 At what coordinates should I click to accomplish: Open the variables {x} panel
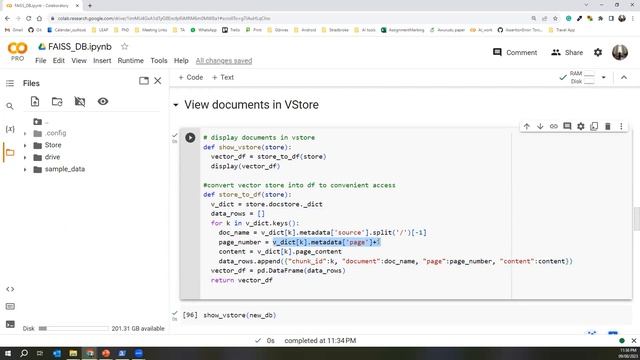[x=10, y=129]
